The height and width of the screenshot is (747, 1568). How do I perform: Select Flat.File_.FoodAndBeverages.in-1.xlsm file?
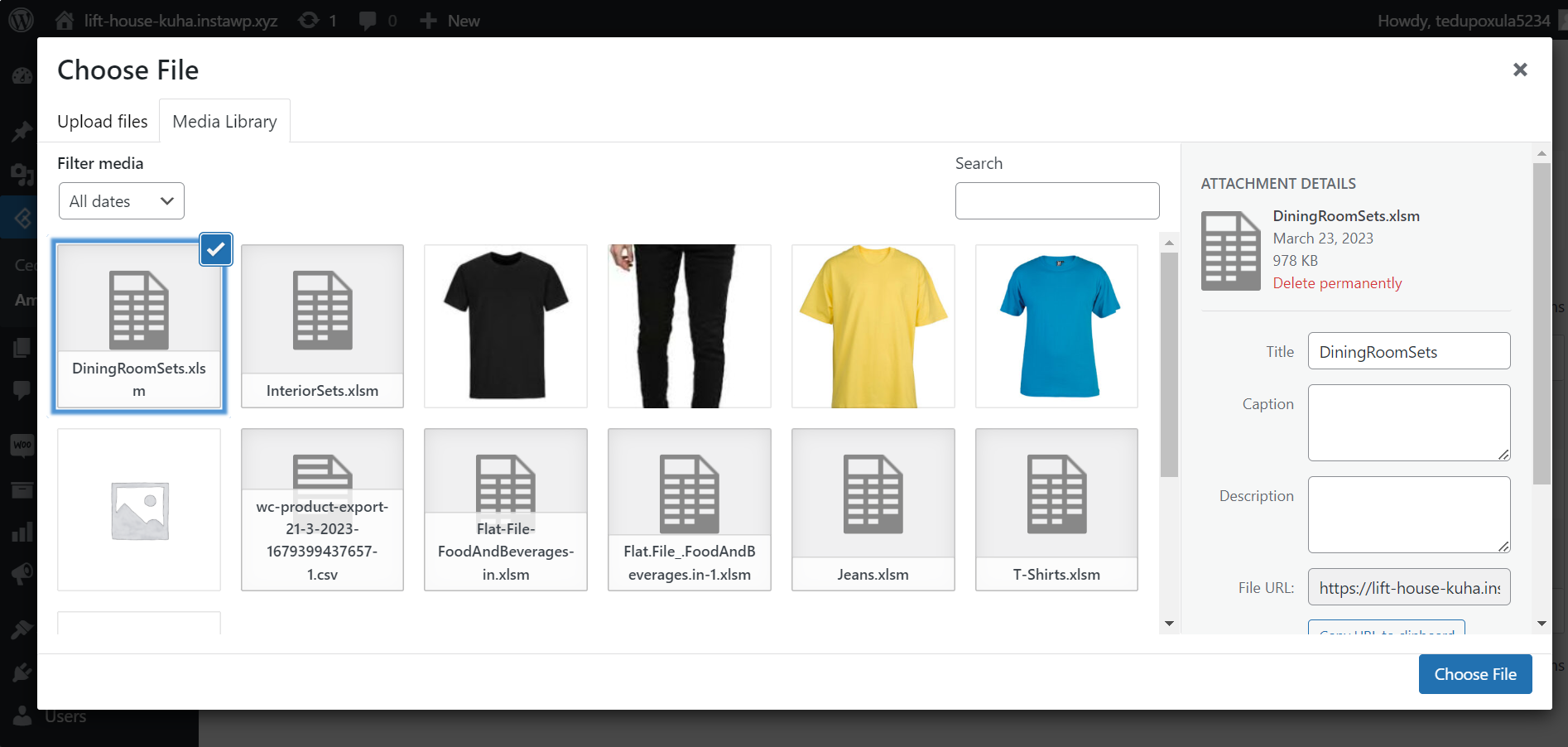690,509
